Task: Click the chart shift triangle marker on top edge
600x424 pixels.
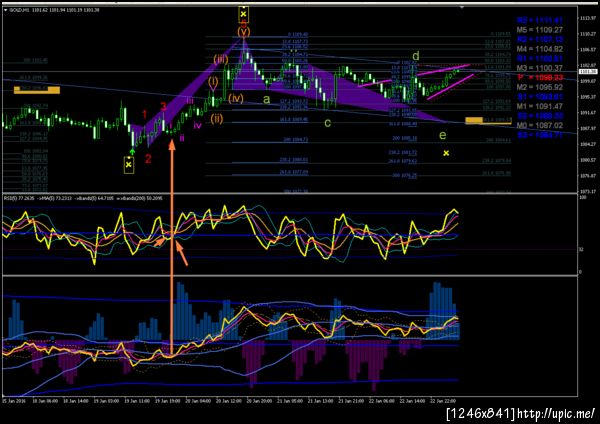Action: (462, 7)
